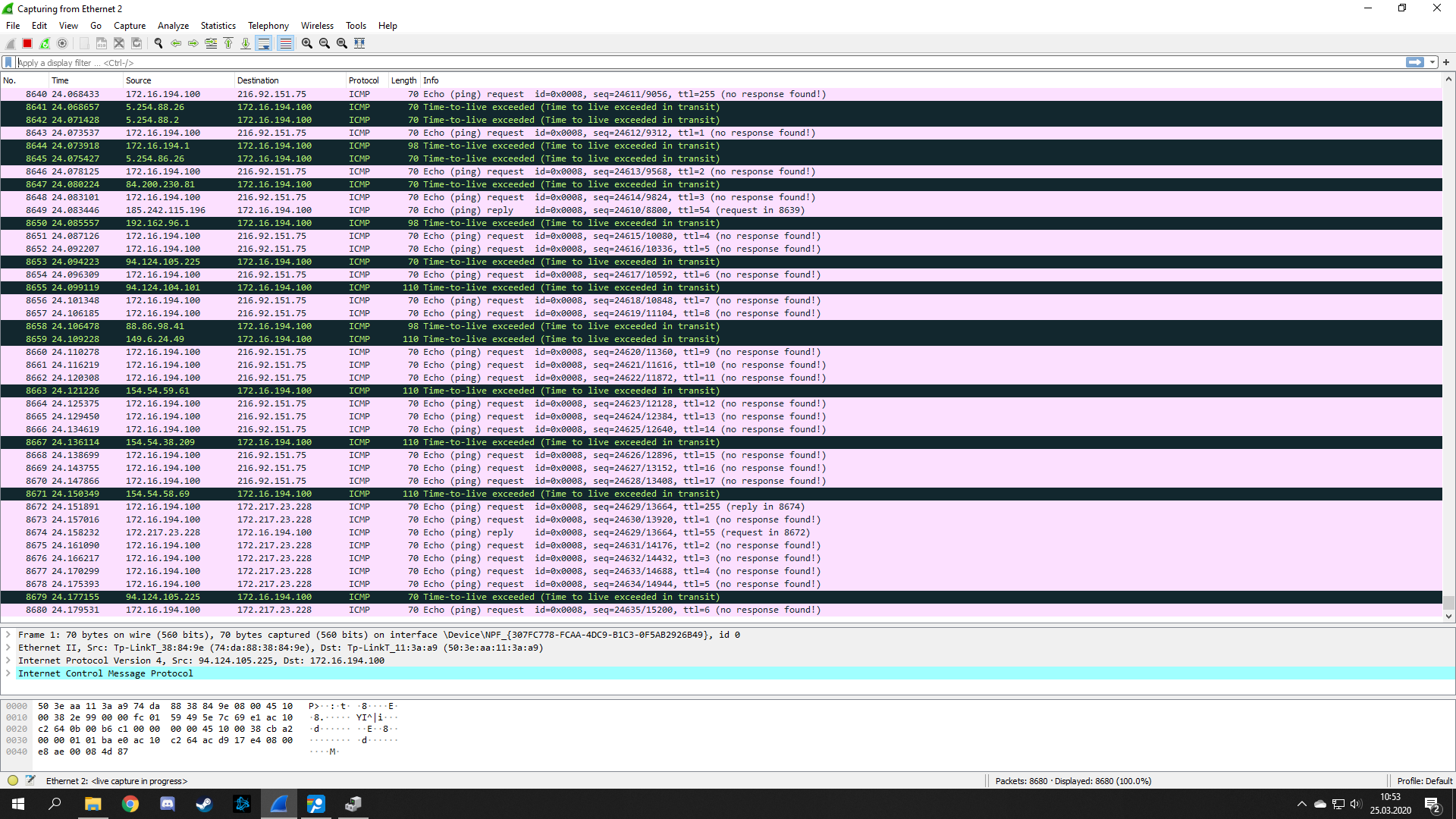Click the Find packet magnifier icon
Image resolution: width=1456 pixels, height=819 pixels.
click(x=158, y=43)
